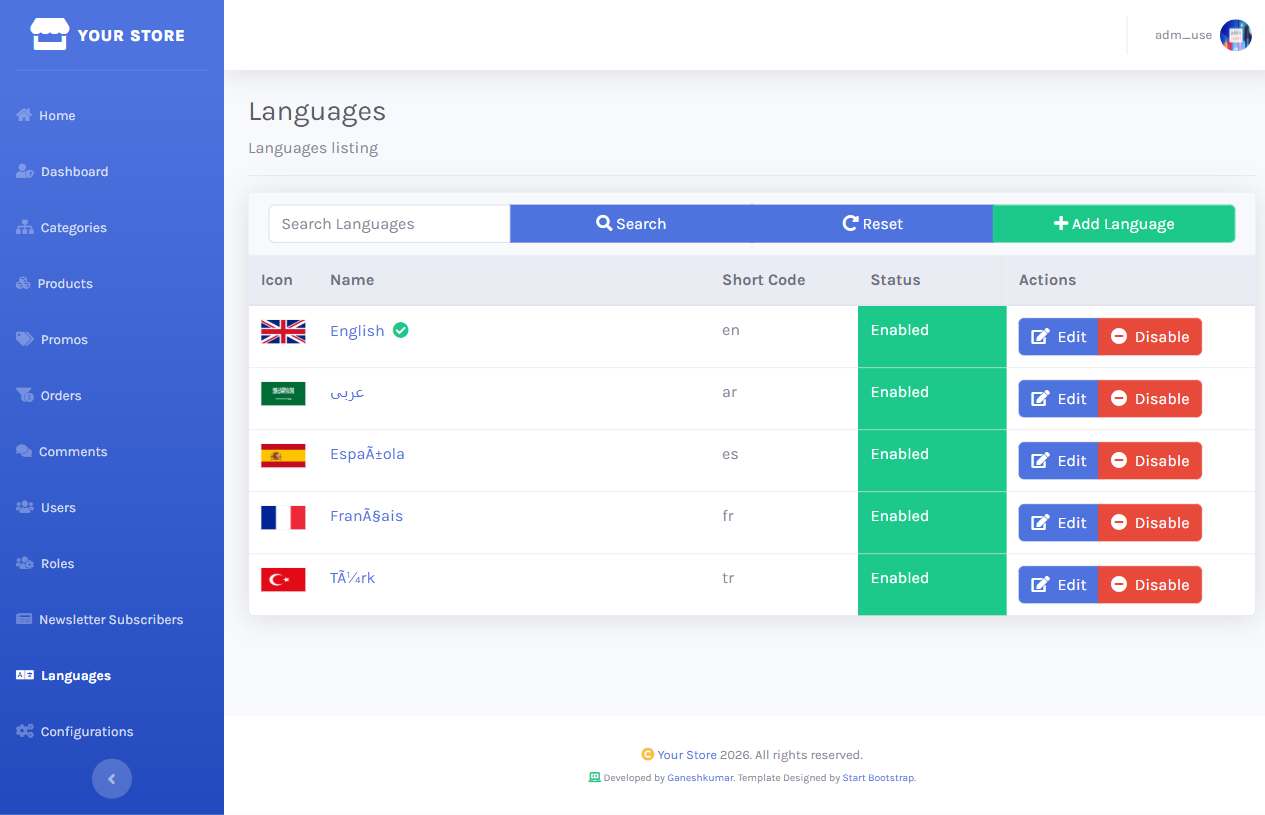Click the laptop icon in footer
This screenshot has width=1265, height=815.
click(595, 777)
